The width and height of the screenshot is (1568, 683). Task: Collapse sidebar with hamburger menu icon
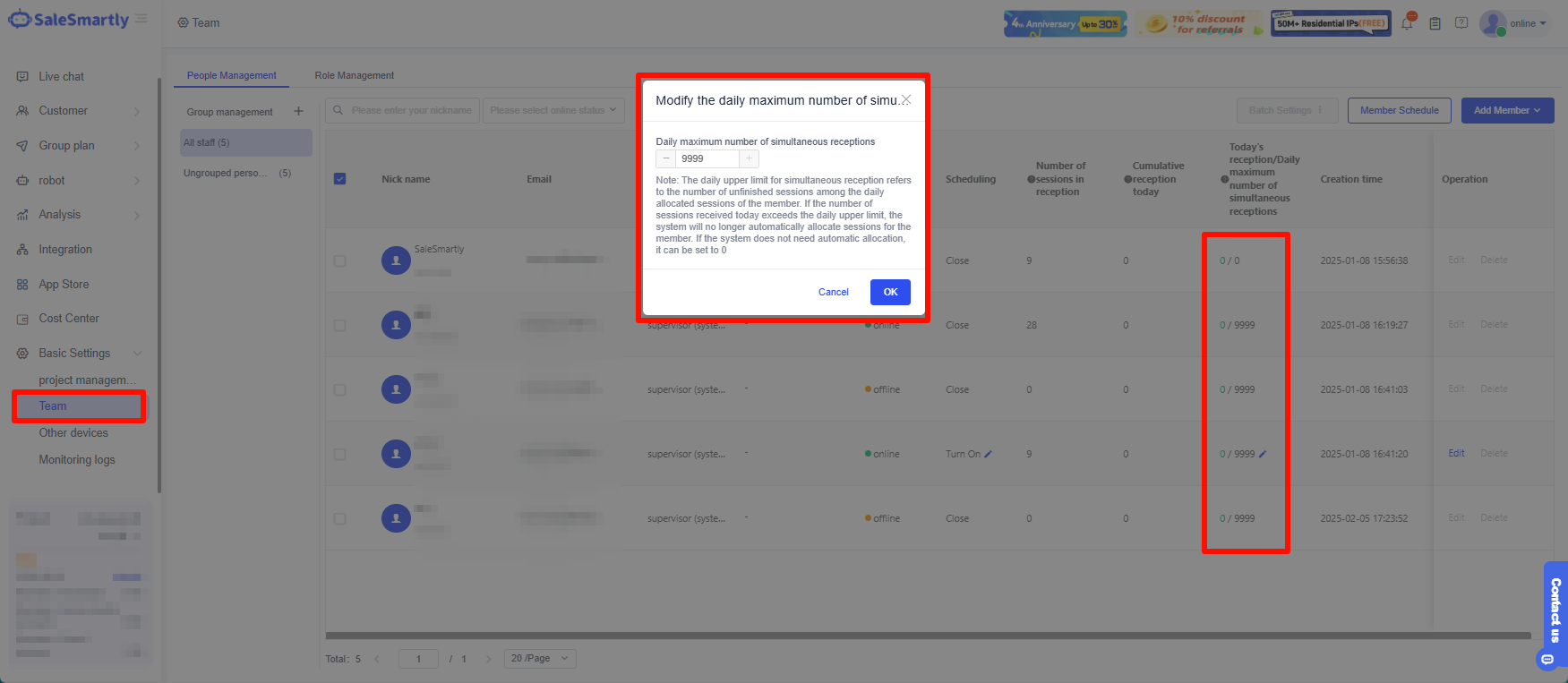click(141, 19)
